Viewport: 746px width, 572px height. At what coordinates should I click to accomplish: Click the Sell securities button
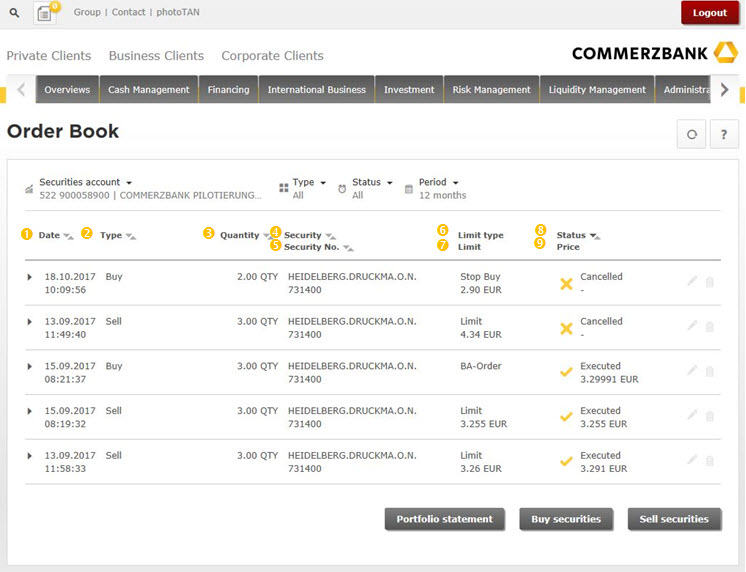pyautogui.click(x=674, y=519)
